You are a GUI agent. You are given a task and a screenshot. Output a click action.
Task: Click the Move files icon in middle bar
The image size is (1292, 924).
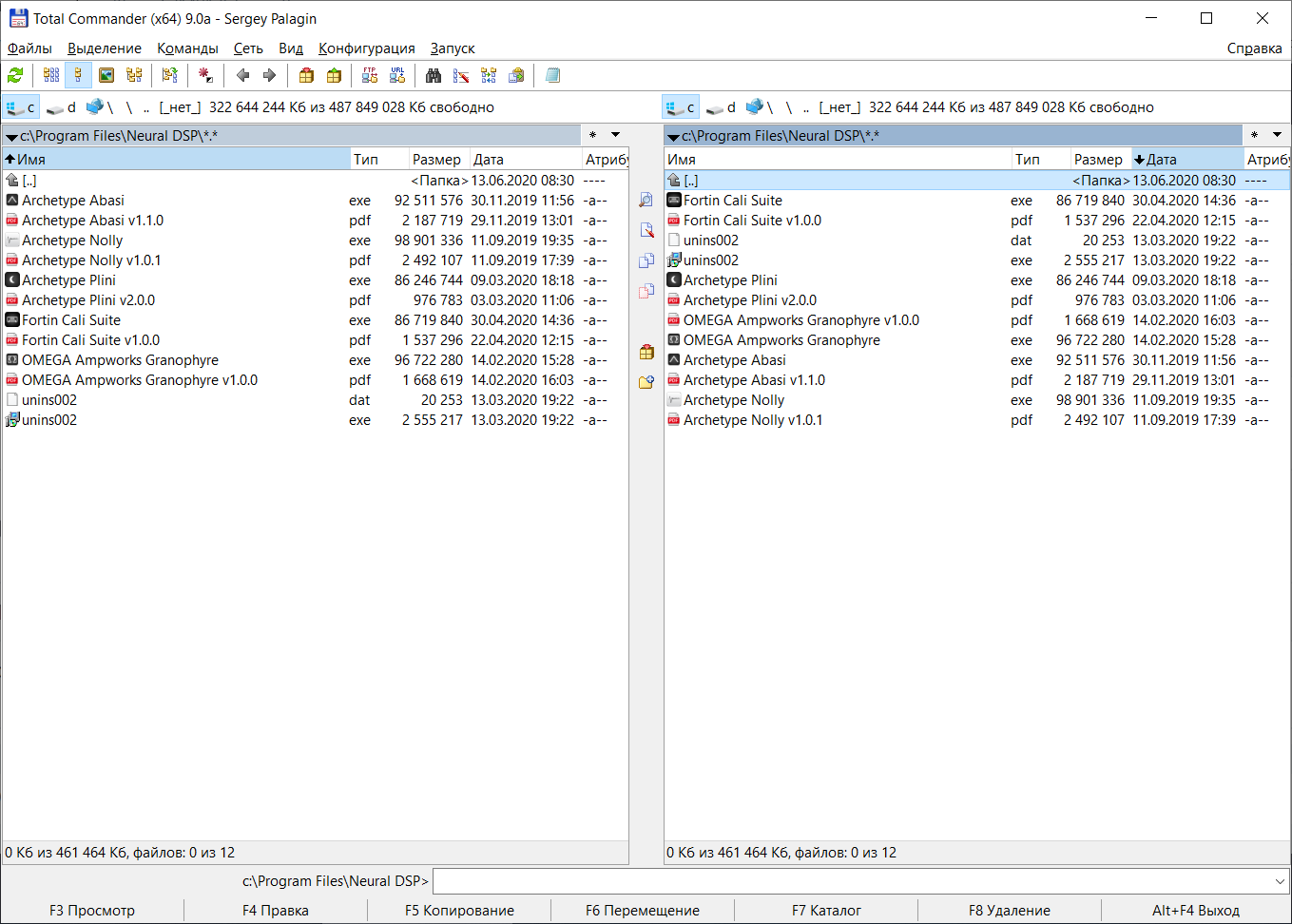[646, 291]
